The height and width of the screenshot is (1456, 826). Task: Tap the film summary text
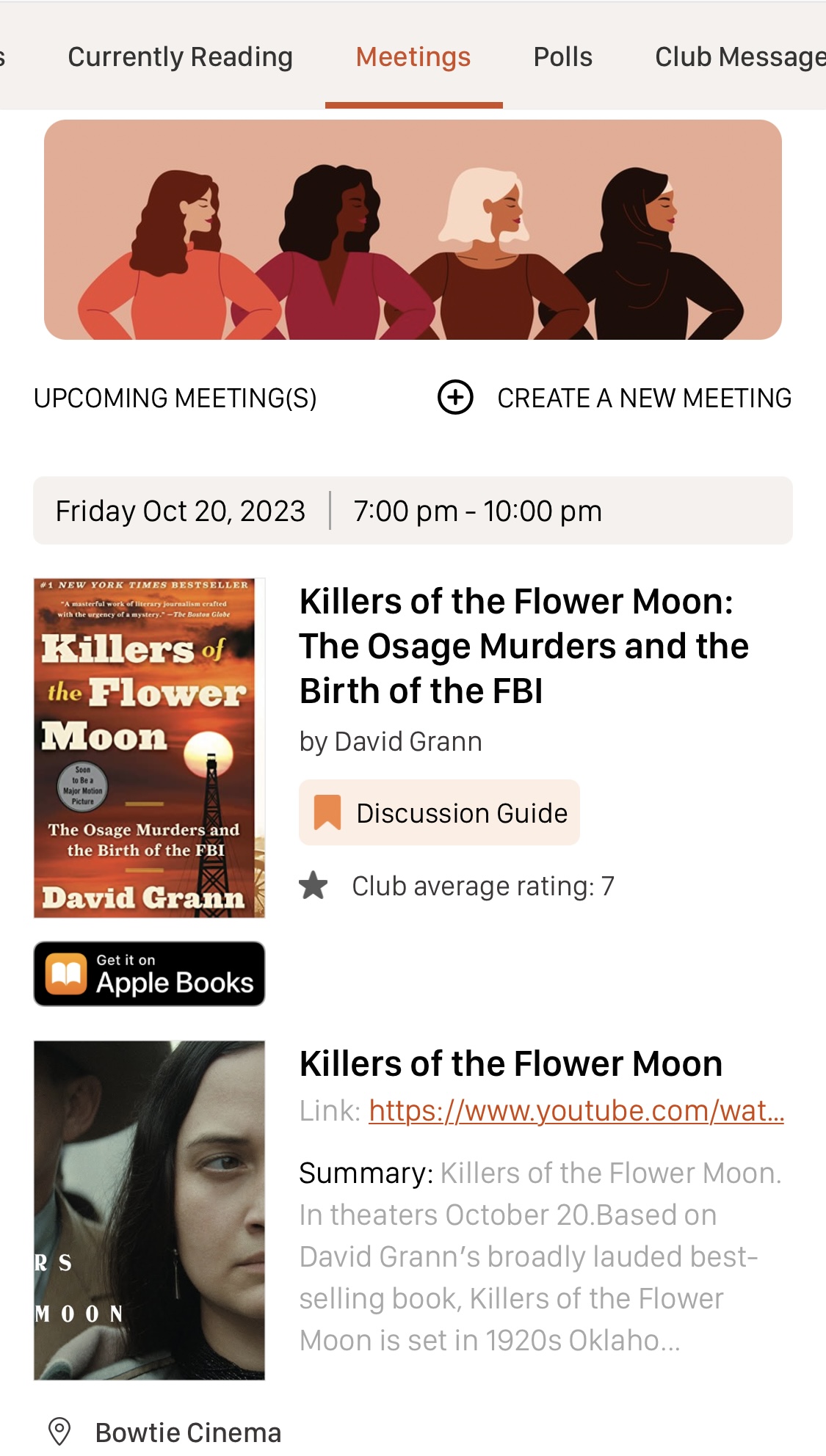point(541,1256)
